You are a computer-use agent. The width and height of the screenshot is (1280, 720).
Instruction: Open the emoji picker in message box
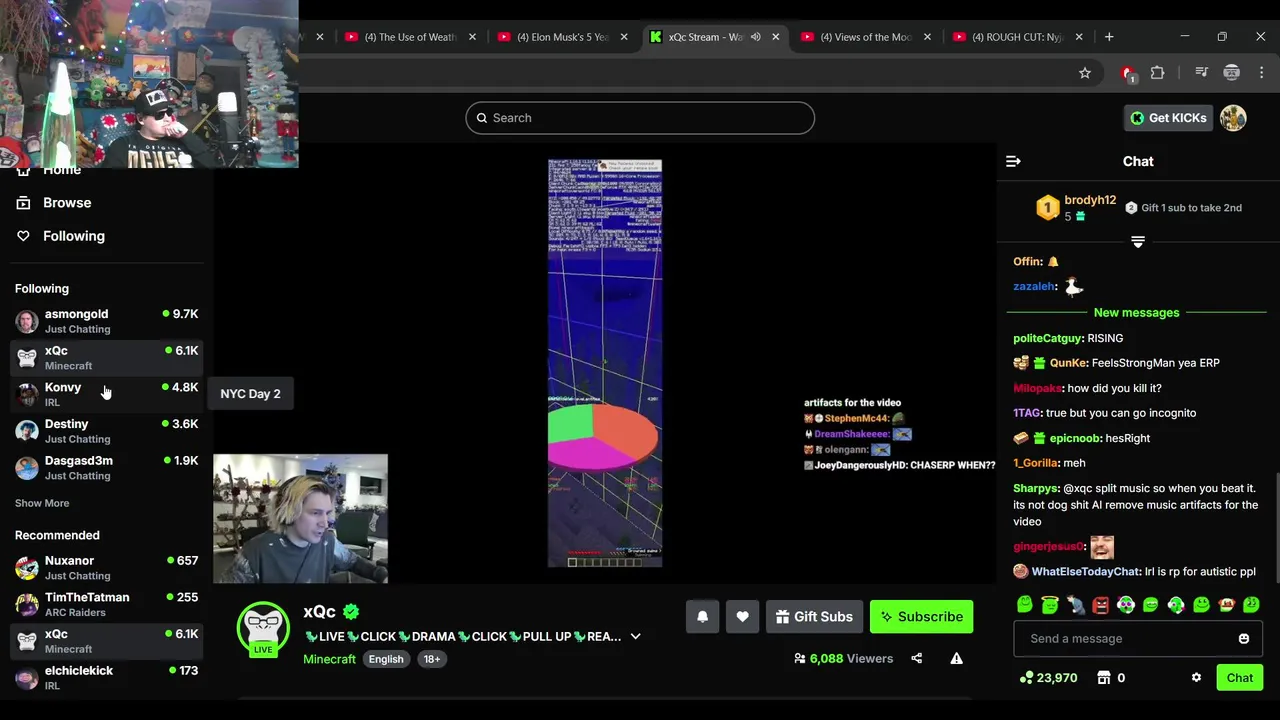(x=1244, y=639)
